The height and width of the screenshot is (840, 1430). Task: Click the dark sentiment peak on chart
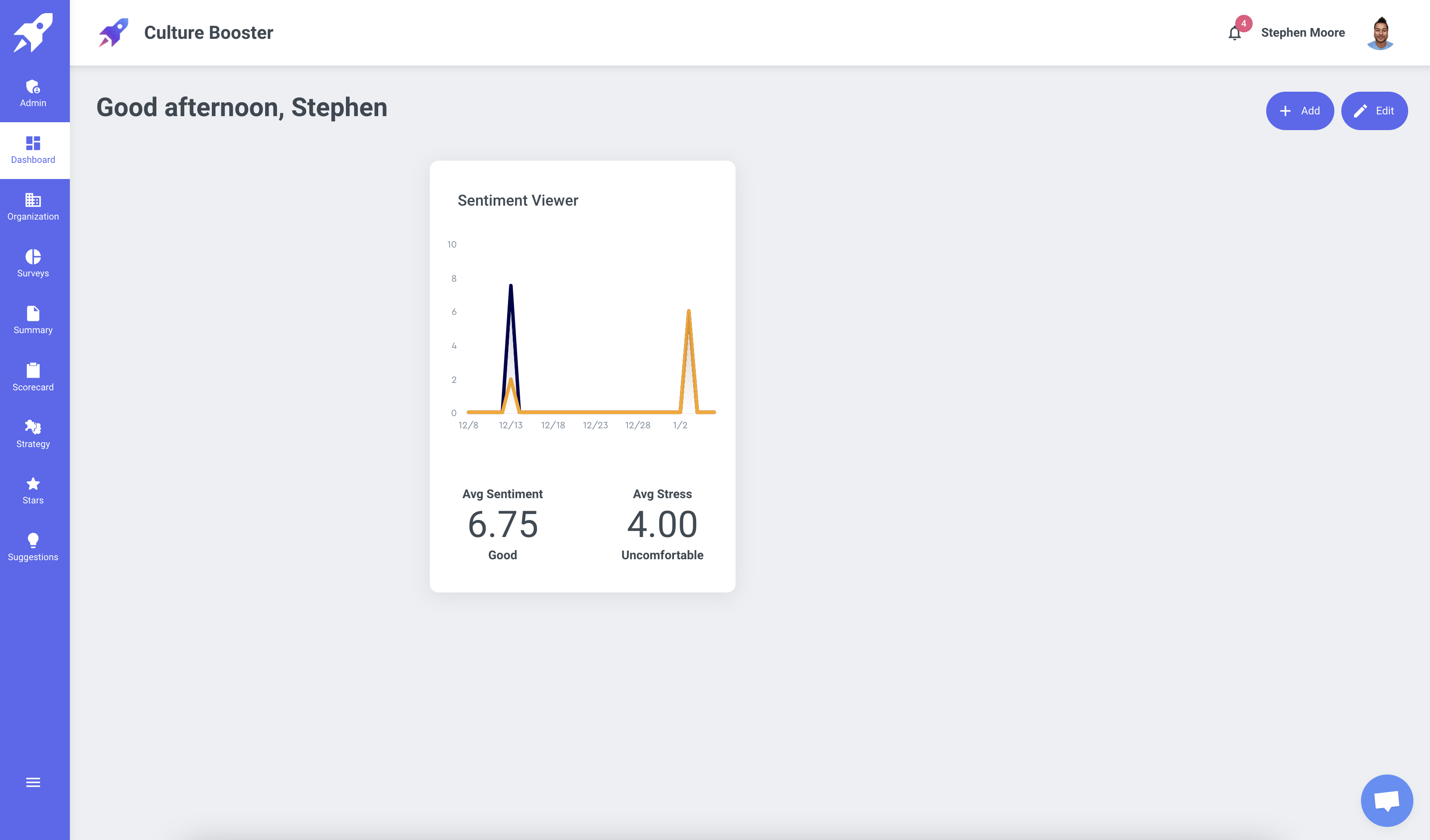click(511, 286)
